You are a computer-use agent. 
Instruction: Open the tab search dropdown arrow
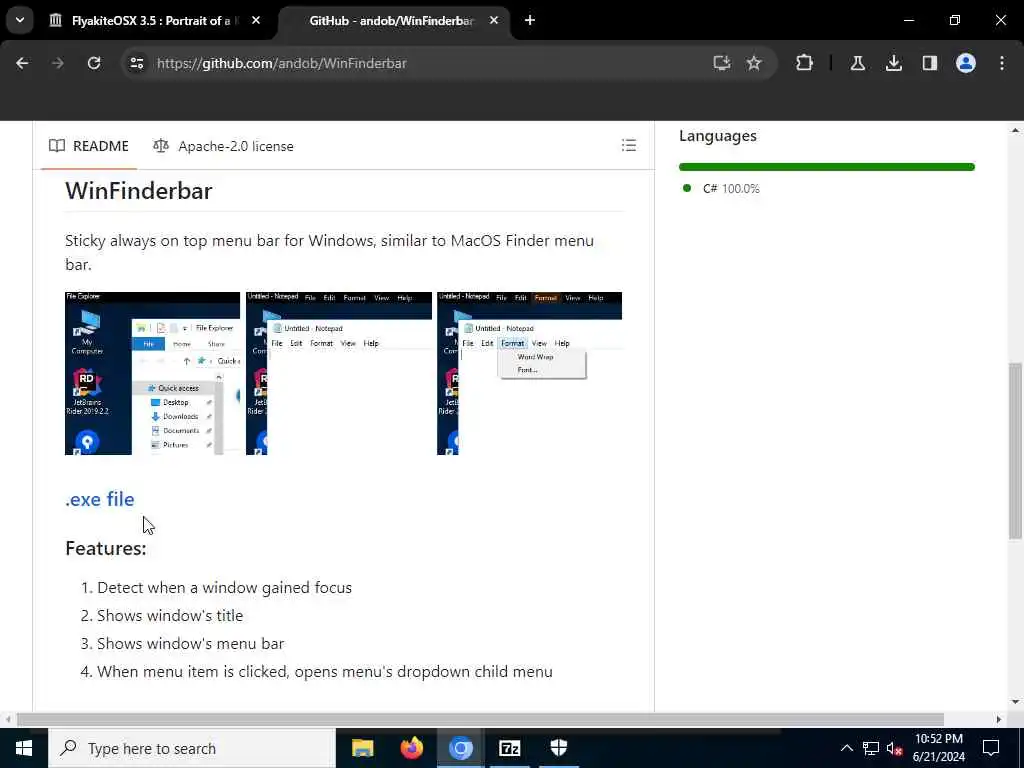[20, 20]
